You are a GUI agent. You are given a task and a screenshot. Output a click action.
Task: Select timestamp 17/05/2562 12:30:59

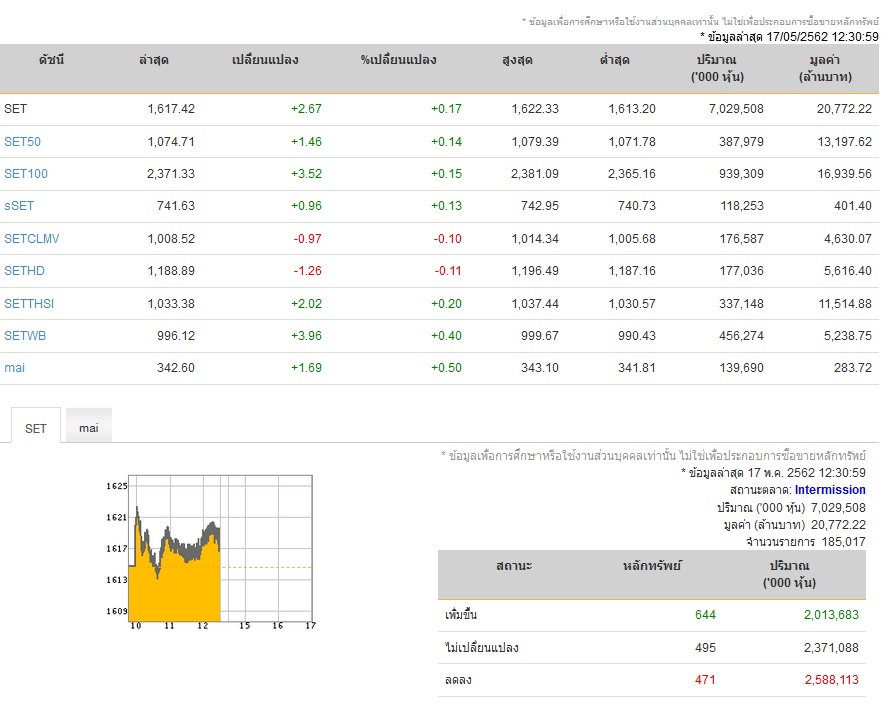coord(823,37)
